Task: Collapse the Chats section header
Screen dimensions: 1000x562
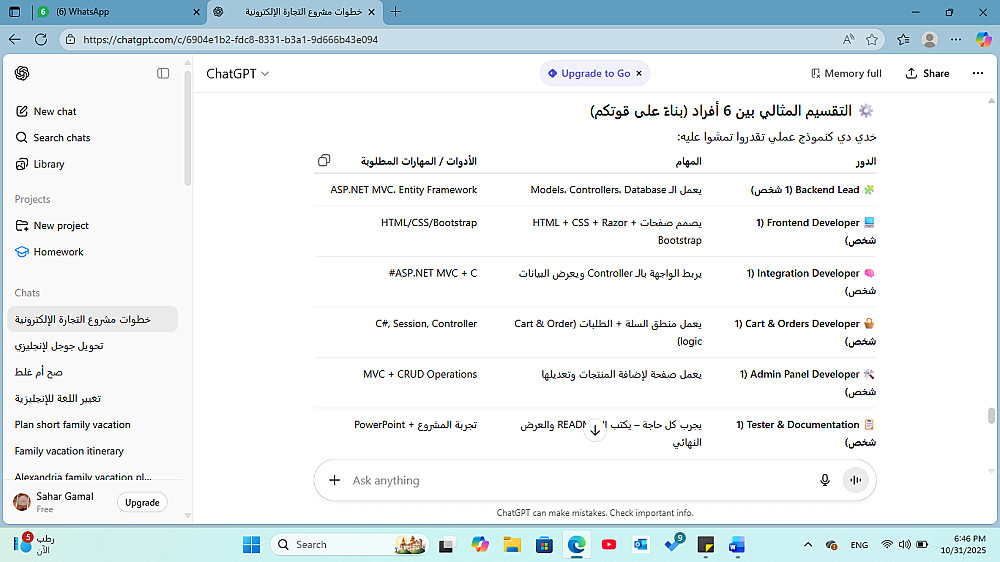Action: 27,293
